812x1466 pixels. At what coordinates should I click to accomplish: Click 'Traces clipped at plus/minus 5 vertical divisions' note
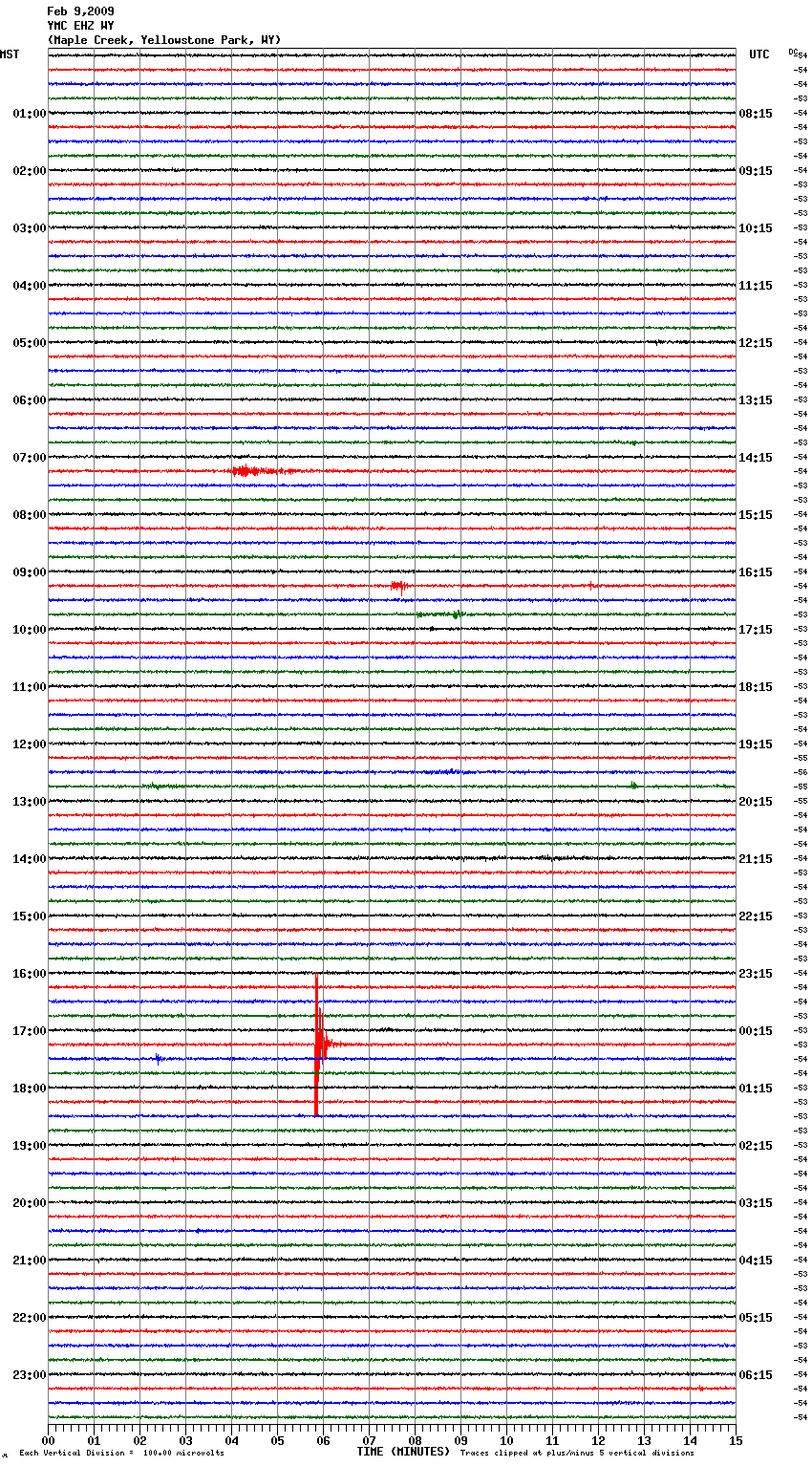click(577, 1454)
